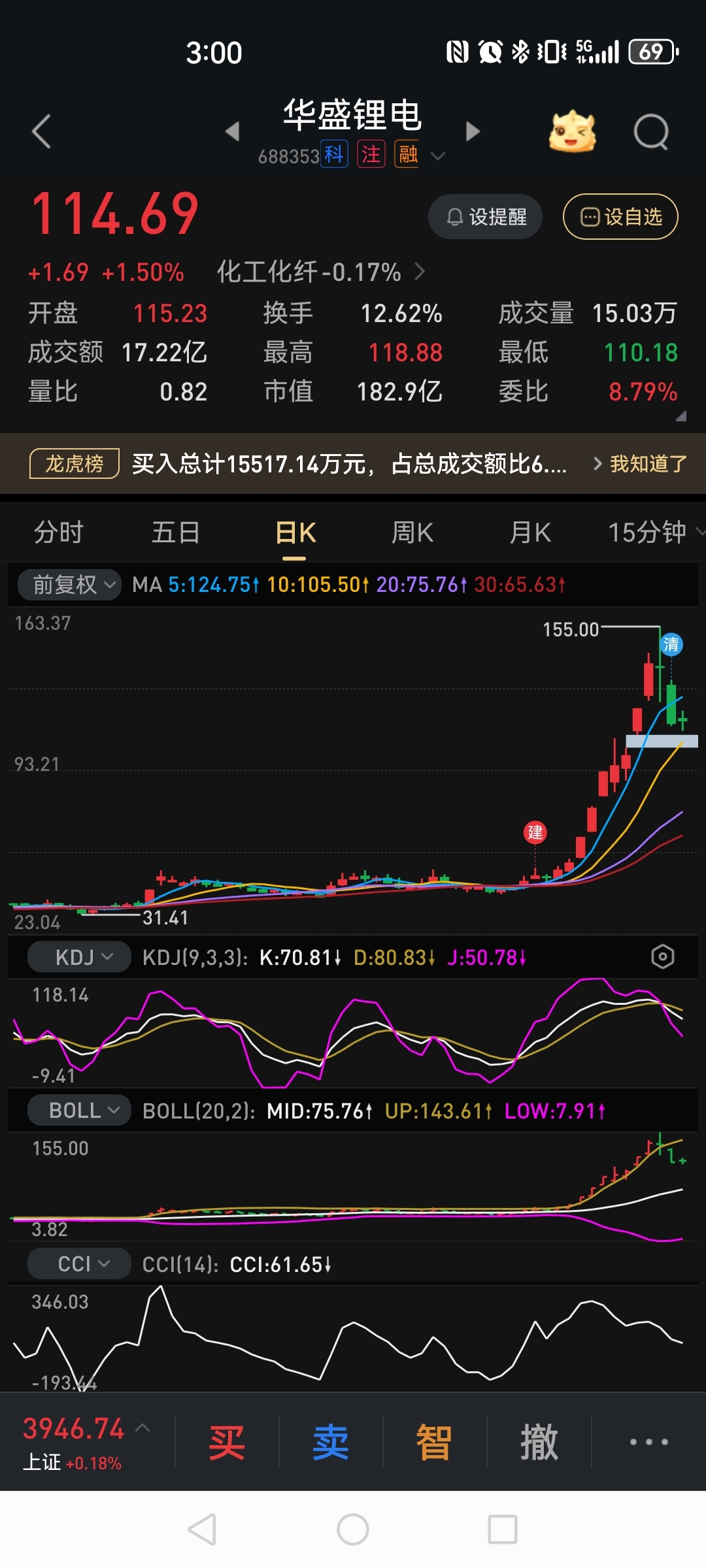The height and width of the screenshot is (1568, 706).
Task: Open the 15分钟 period dropdown
Action: tap(656, 532)
